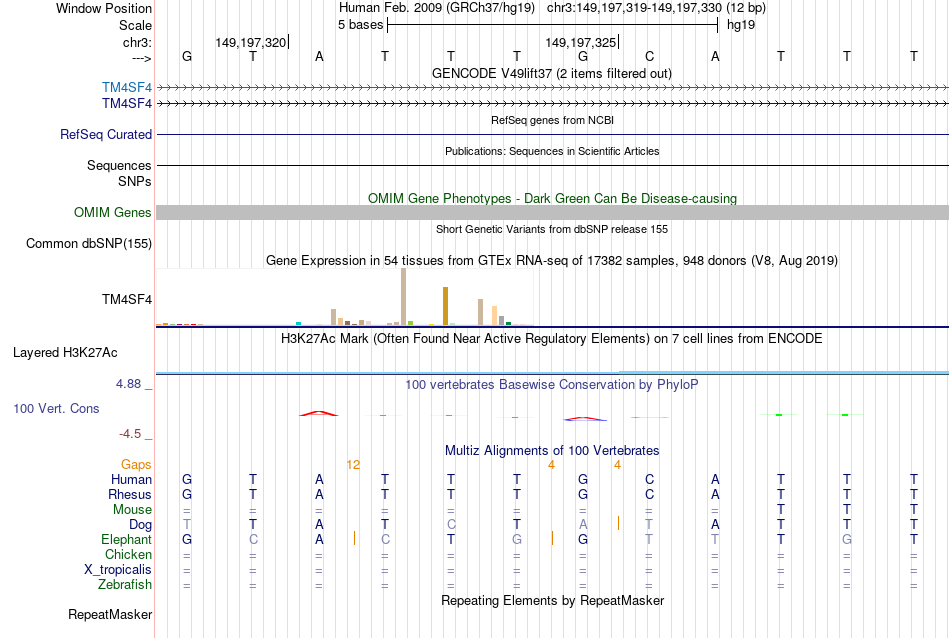Select the OMIM Genes track label

click(113, 213)
